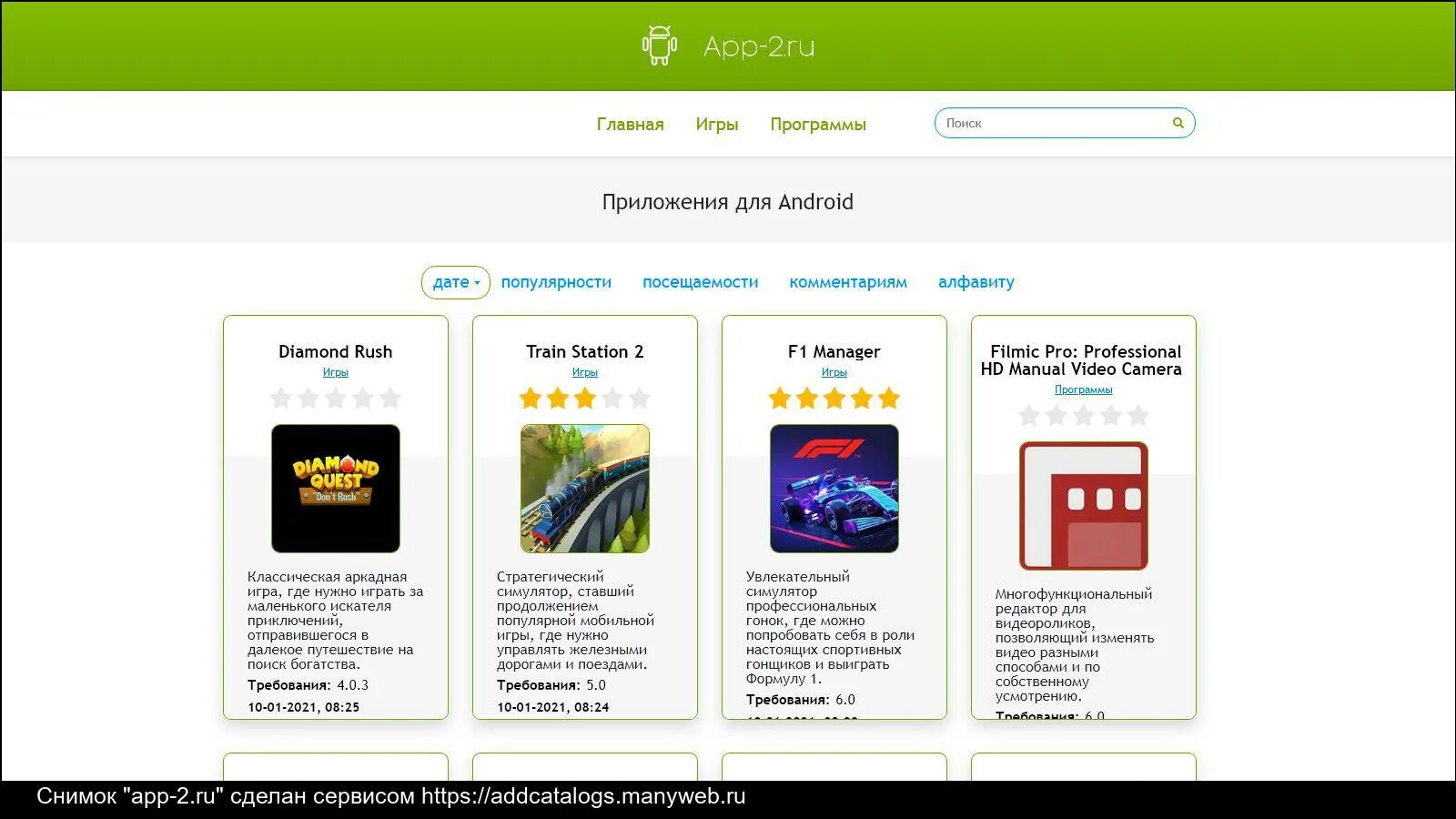Open the Программы menu section
1456x819 pixels.
[818, 124]
